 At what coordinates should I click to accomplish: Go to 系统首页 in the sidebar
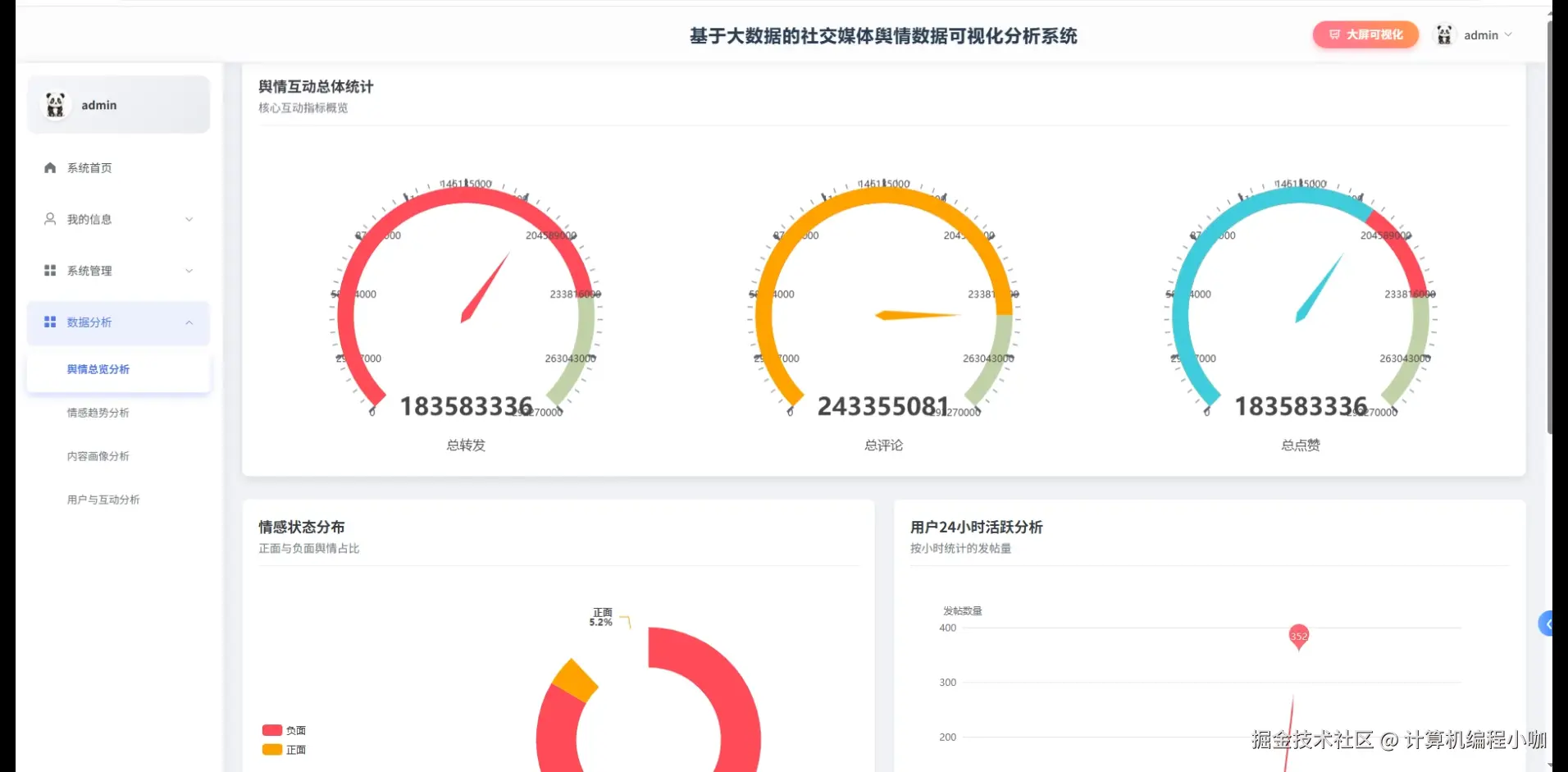(x=118, y=167)
